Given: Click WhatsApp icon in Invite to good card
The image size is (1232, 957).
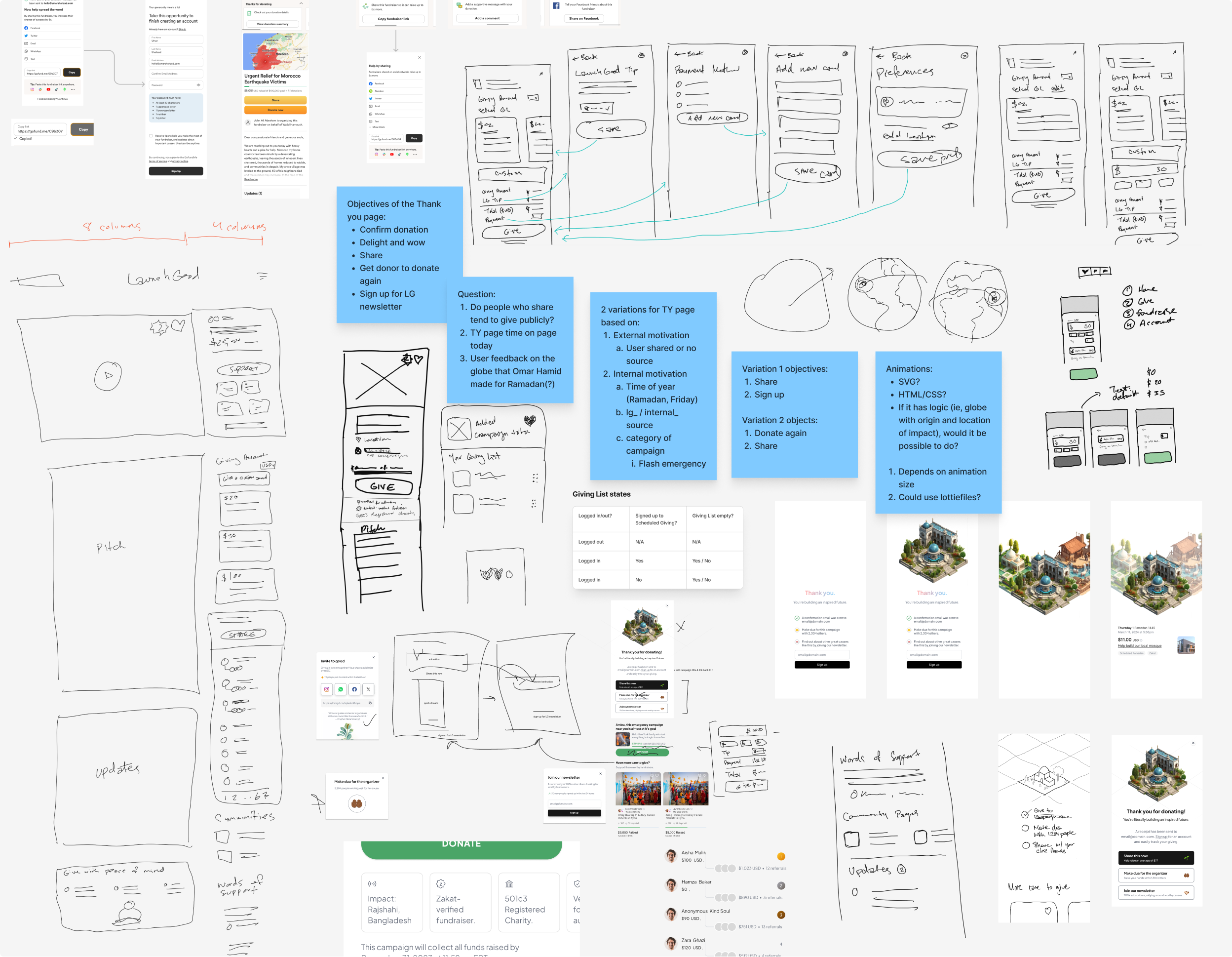Looking at the screenshot, I should (x=341, y=689).
